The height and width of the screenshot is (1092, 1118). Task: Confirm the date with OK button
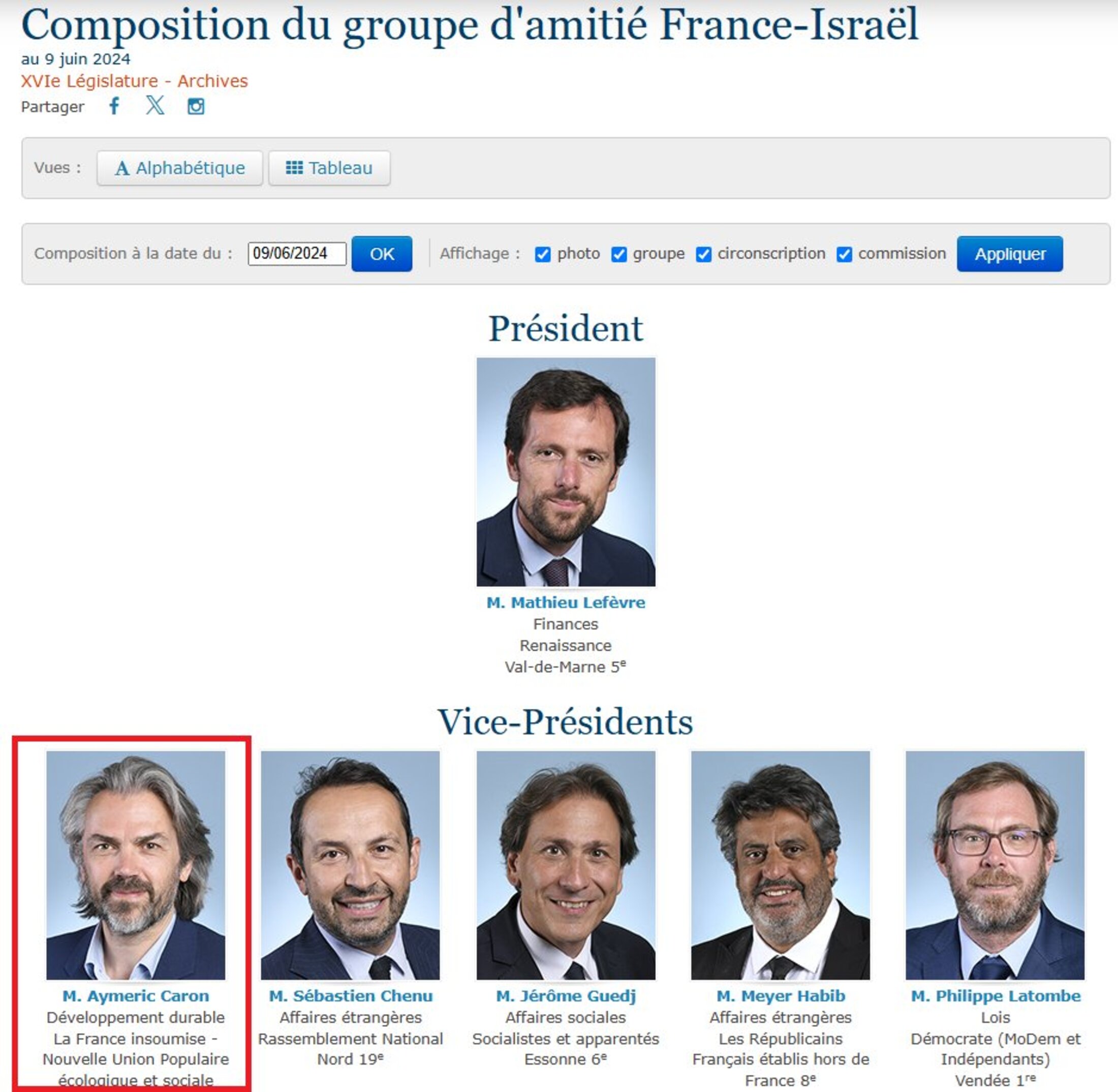pyautogui.click(x=382, y=254)
